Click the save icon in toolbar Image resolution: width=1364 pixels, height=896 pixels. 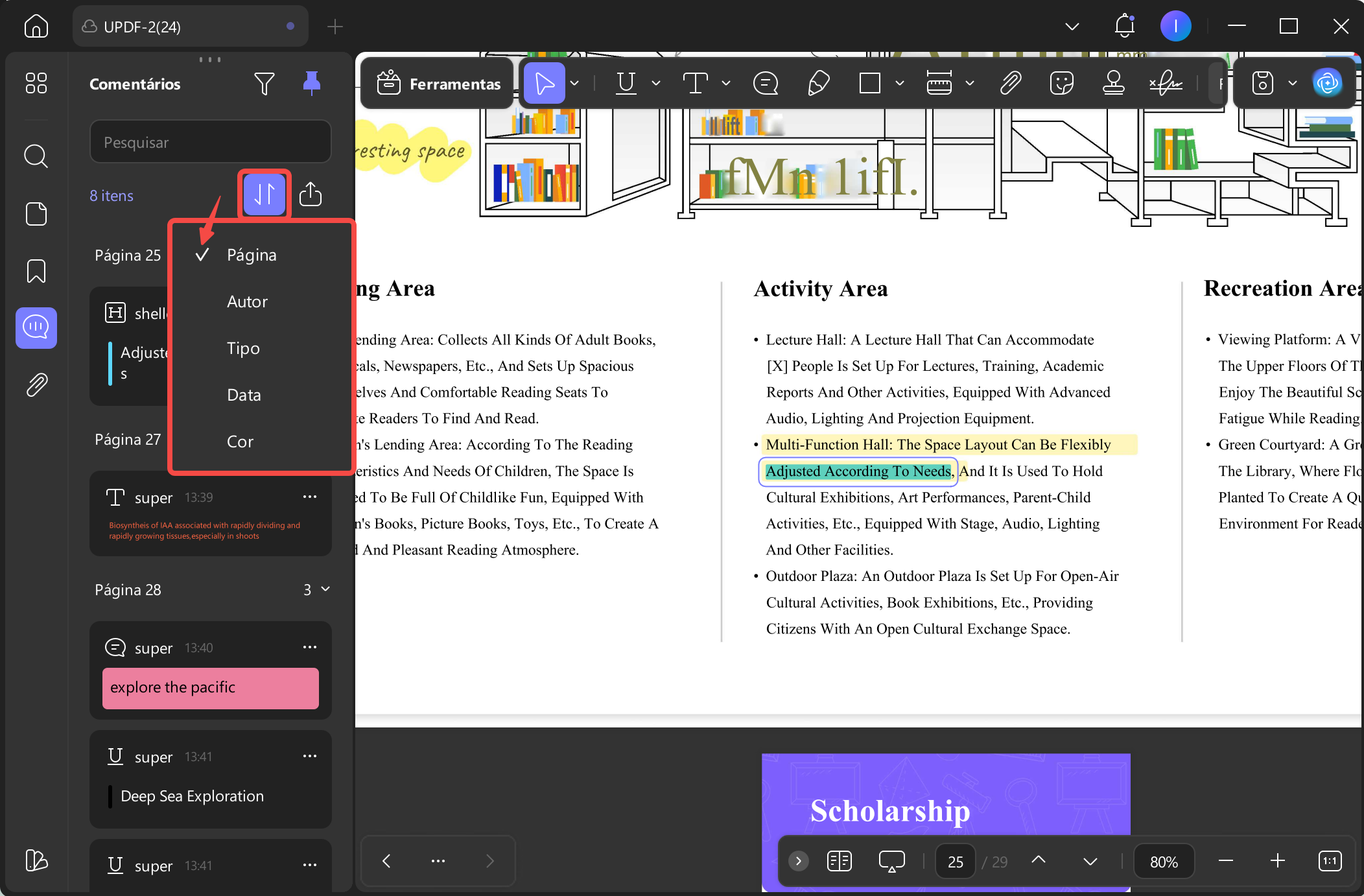point(1263,83)
